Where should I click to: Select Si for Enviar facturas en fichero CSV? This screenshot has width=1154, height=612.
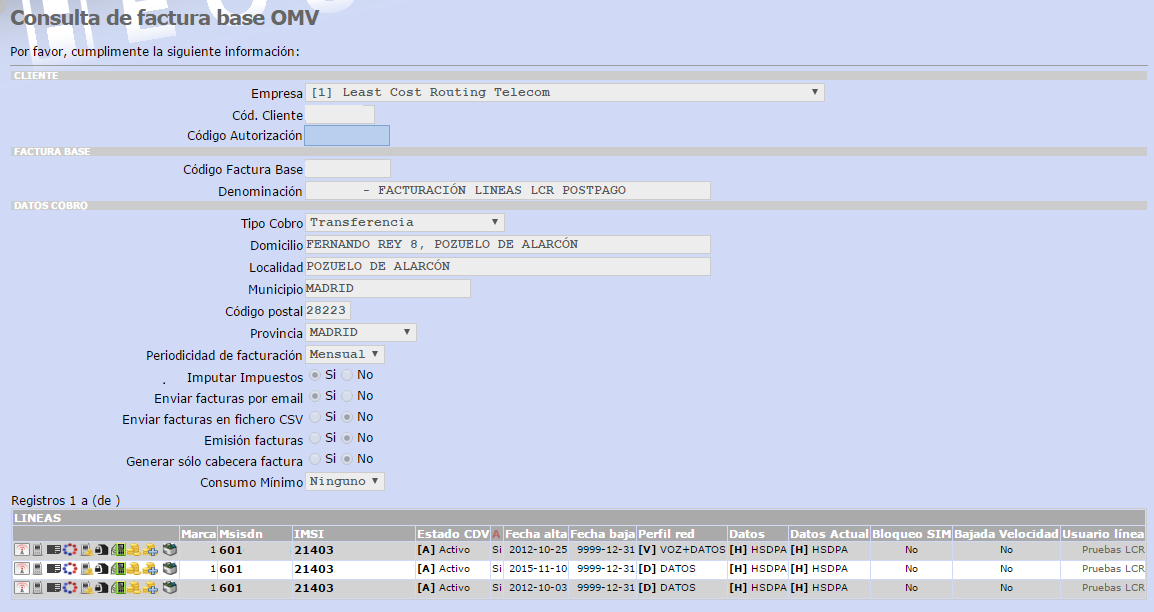pos(315,417)
